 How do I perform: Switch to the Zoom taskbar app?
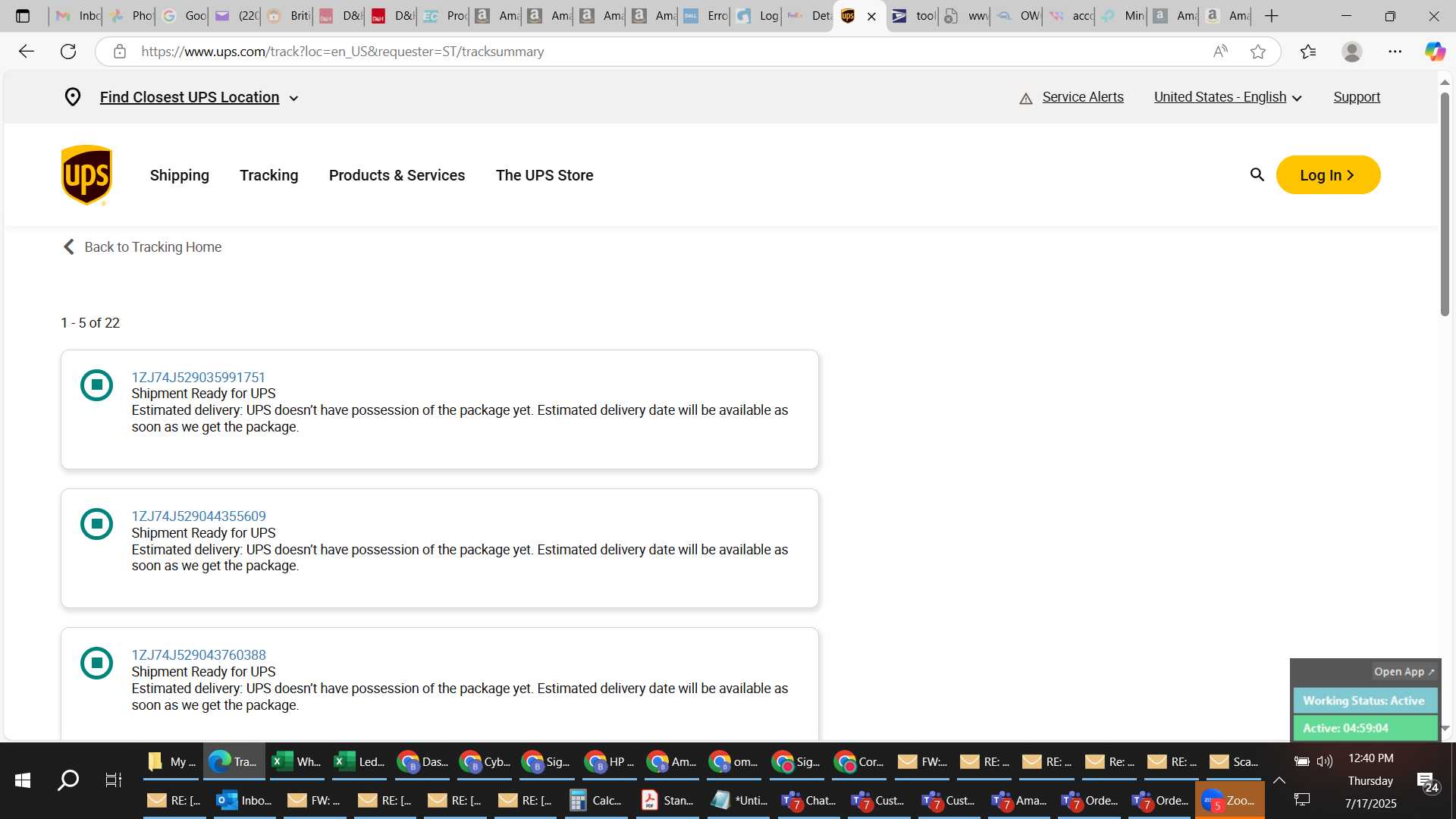(1229, 800)
